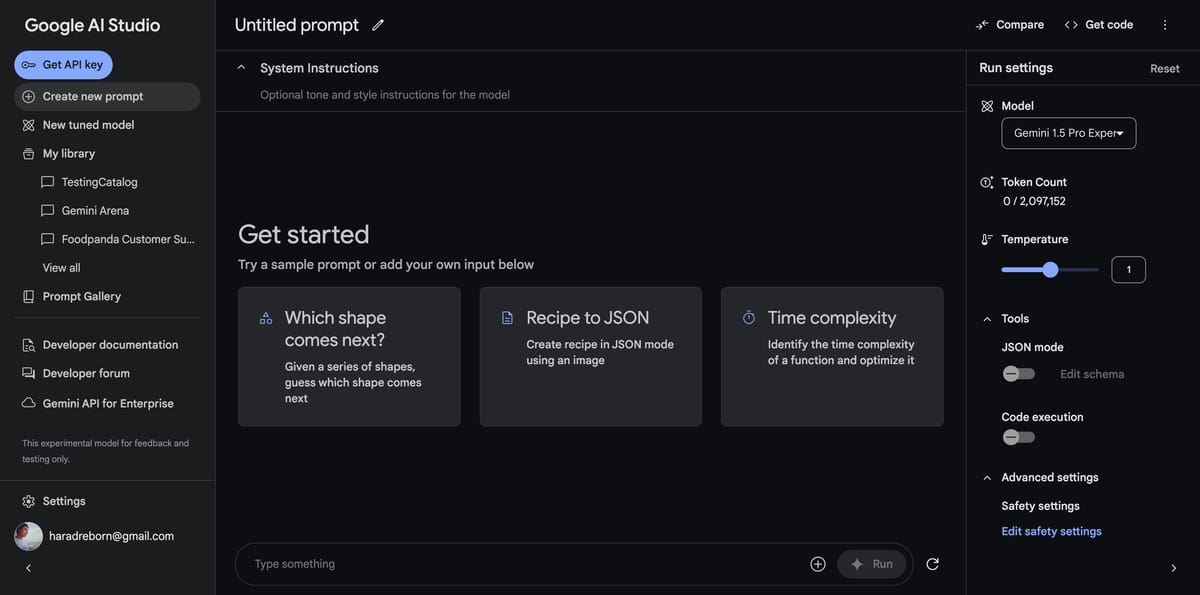Click the refresh icon beside Run

(x=932, y=564)
